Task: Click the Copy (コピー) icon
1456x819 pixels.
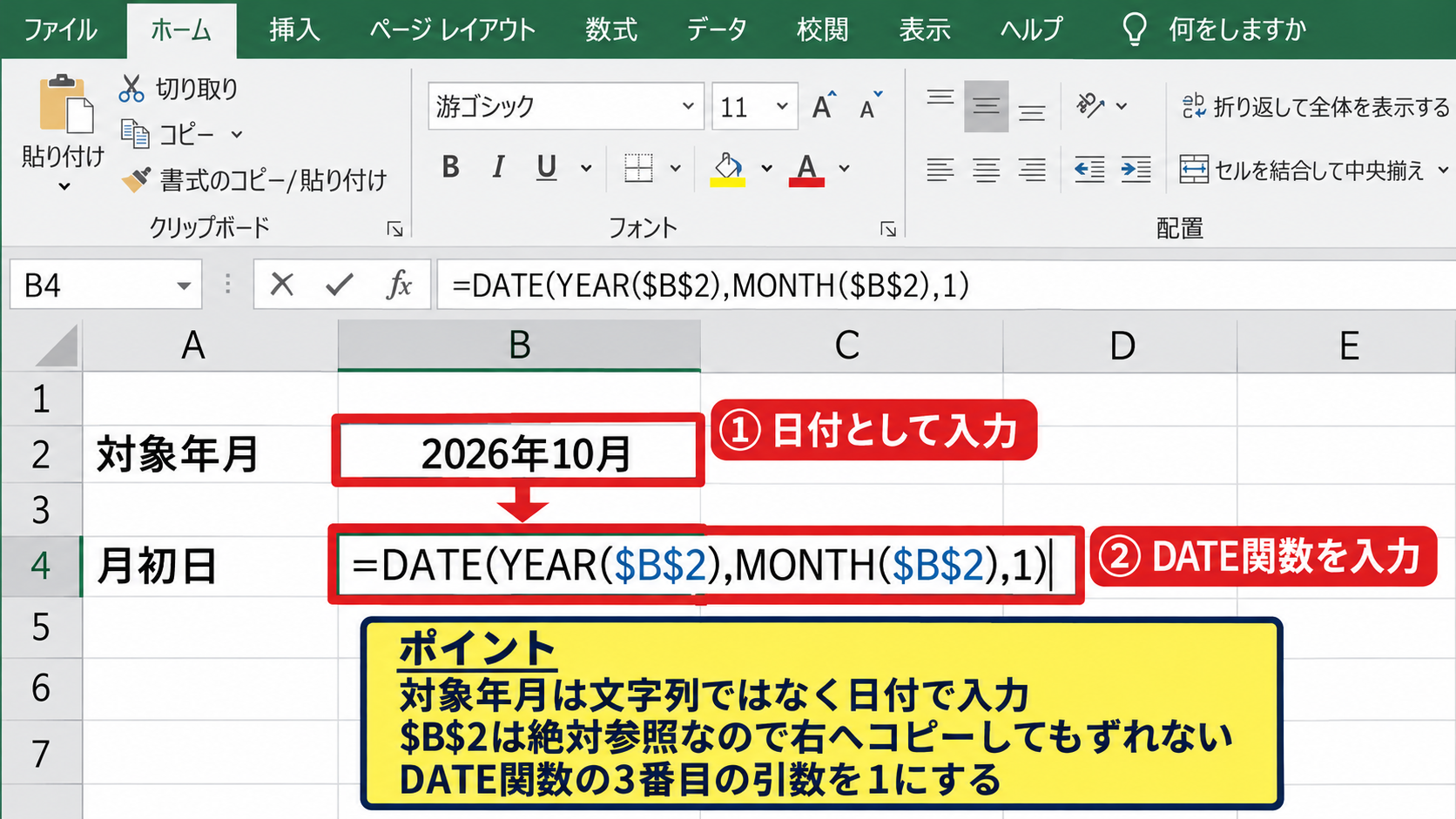Action: pyautogui.click(x=134, y=133)
